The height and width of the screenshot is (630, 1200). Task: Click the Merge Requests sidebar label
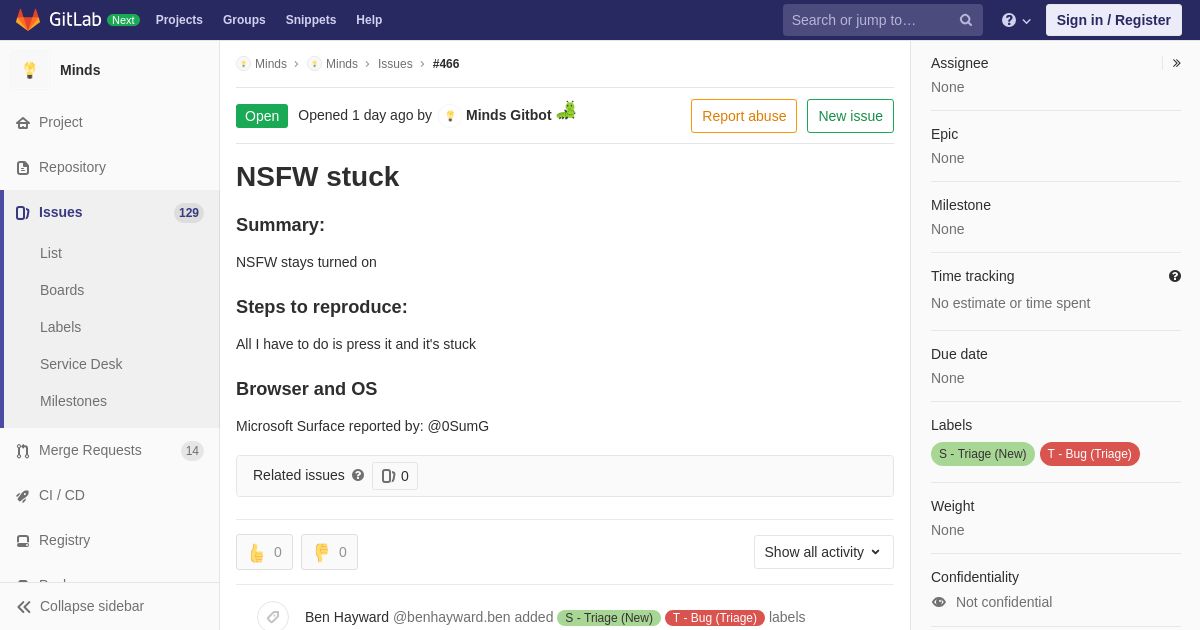[90, 450]
